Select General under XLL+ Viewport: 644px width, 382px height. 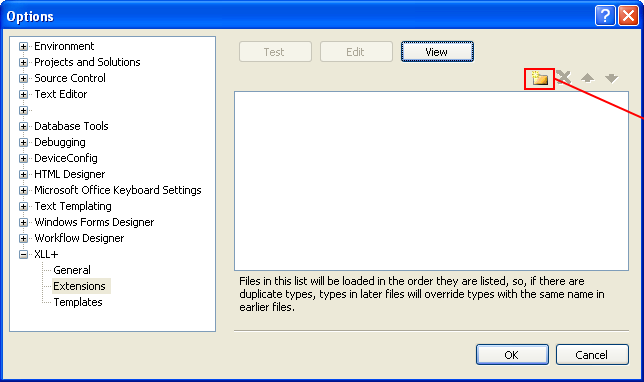(72, 270)
